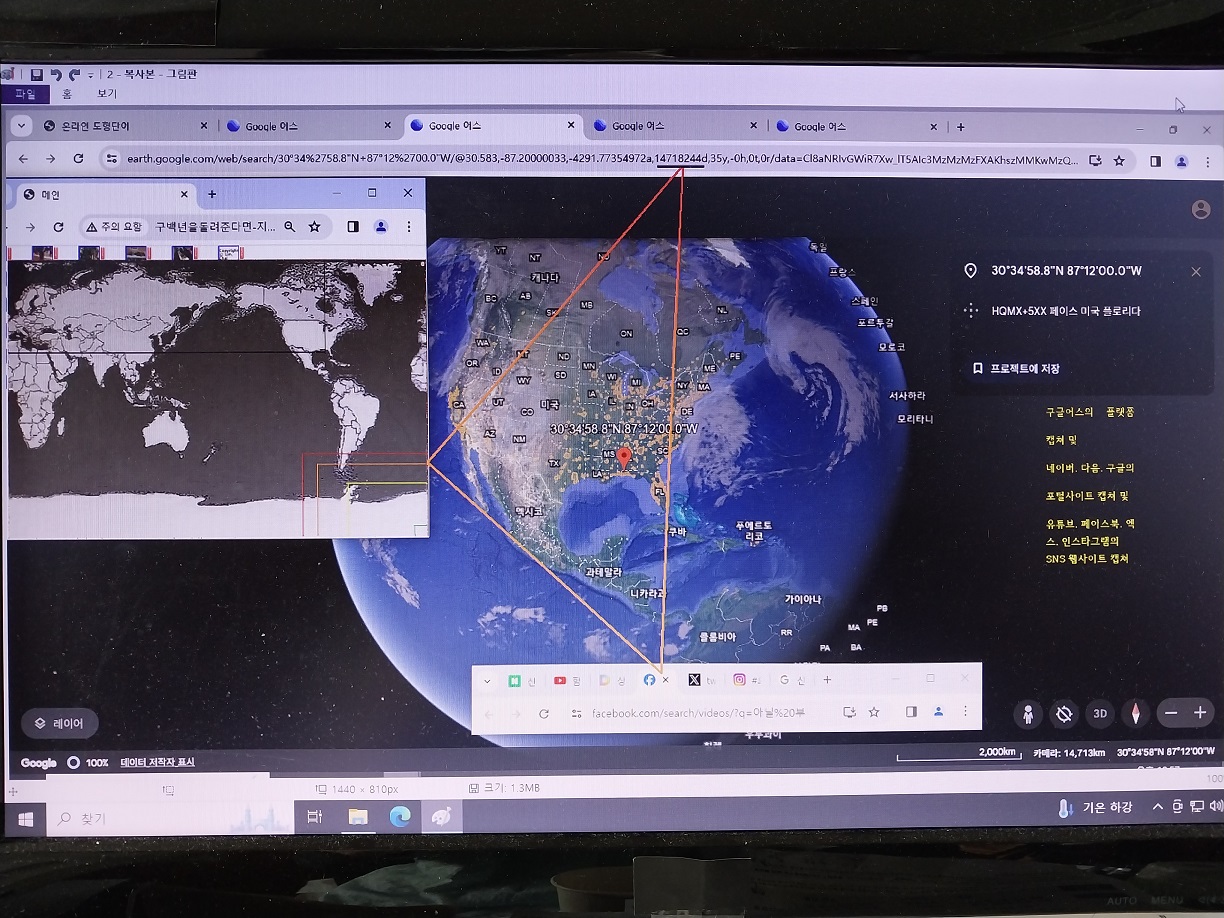Expand the system tray hidden icons
This screenshot has width=1224, height=918.
[x=1158, y=807]
